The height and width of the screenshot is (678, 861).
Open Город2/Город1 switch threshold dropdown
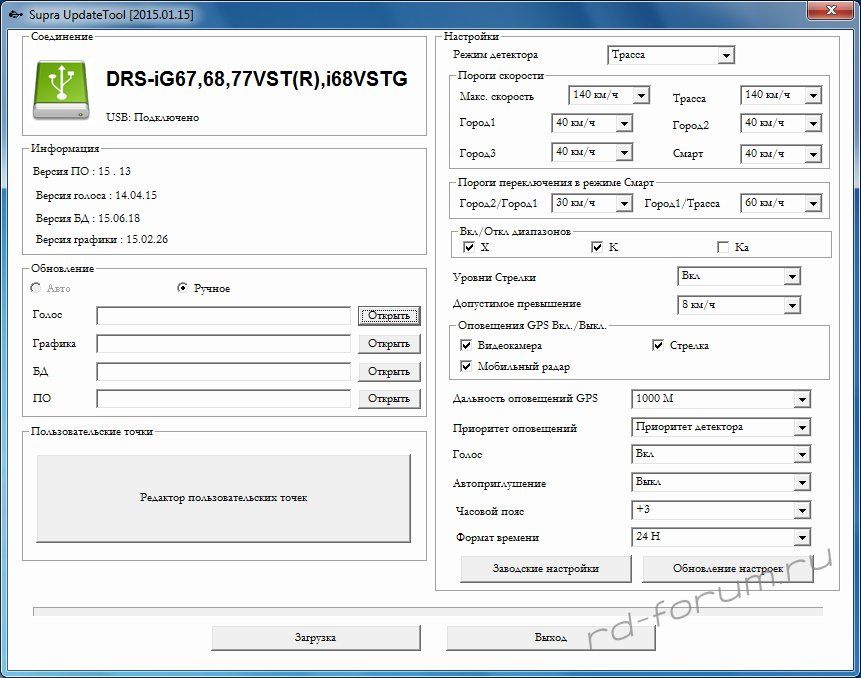coord(592,203)
